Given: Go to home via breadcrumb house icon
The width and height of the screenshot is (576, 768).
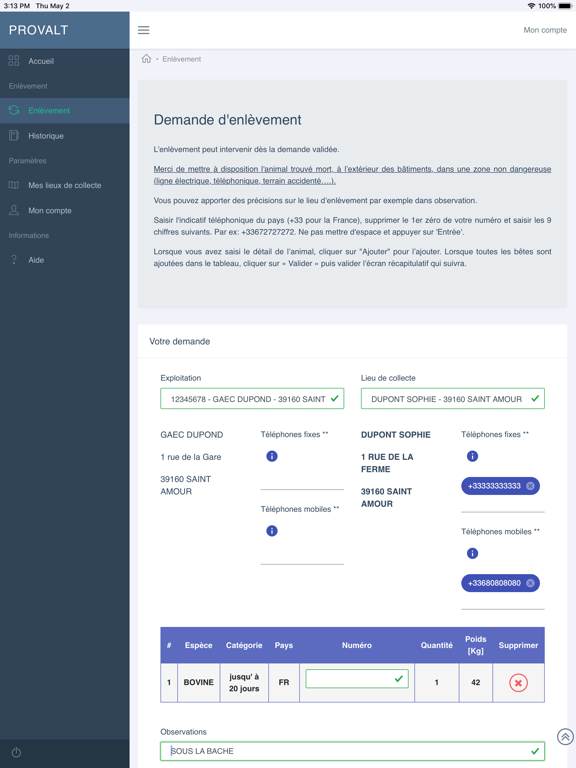Looking at the screenshot, I should click(x=146, y=59).
